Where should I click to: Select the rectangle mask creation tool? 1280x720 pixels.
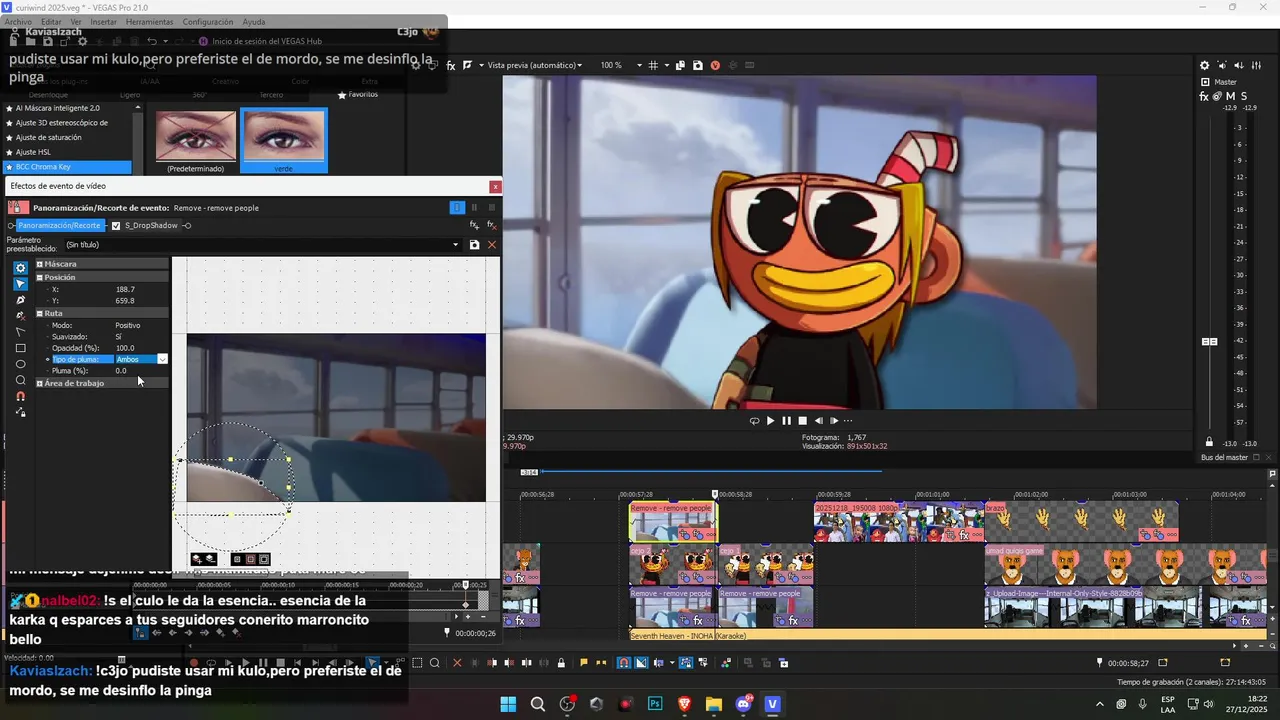click(x=20, y=348)
